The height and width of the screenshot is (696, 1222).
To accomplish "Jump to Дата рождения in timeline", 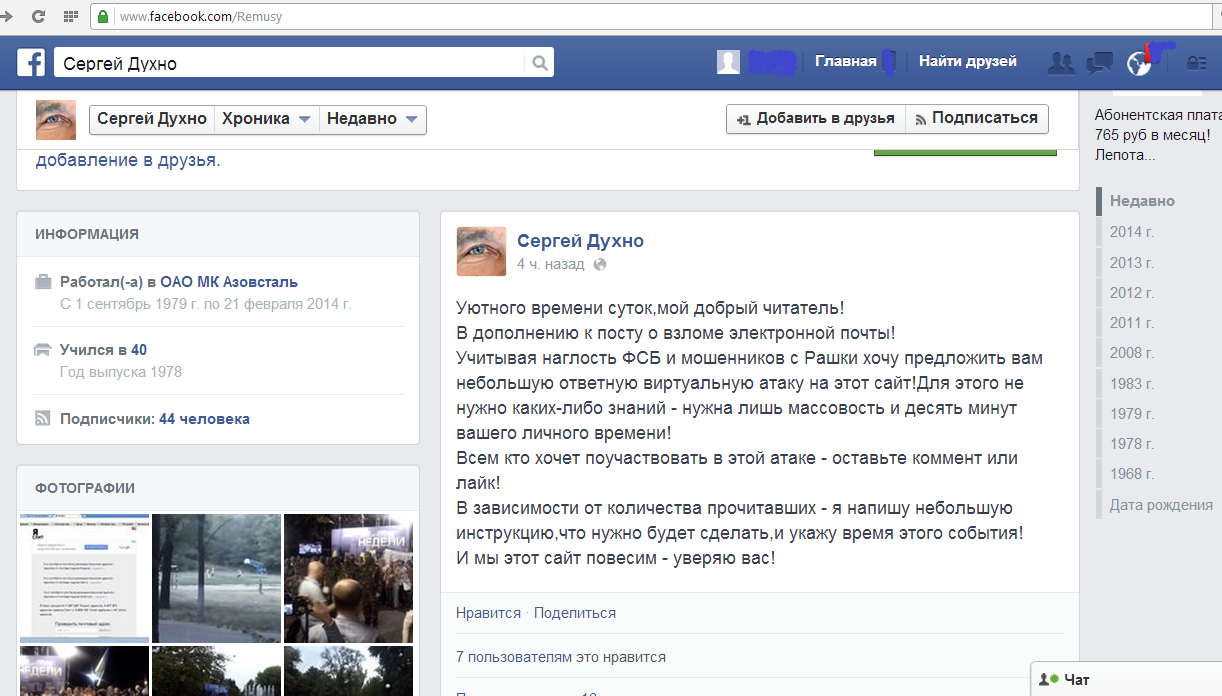I will 1161,505.
